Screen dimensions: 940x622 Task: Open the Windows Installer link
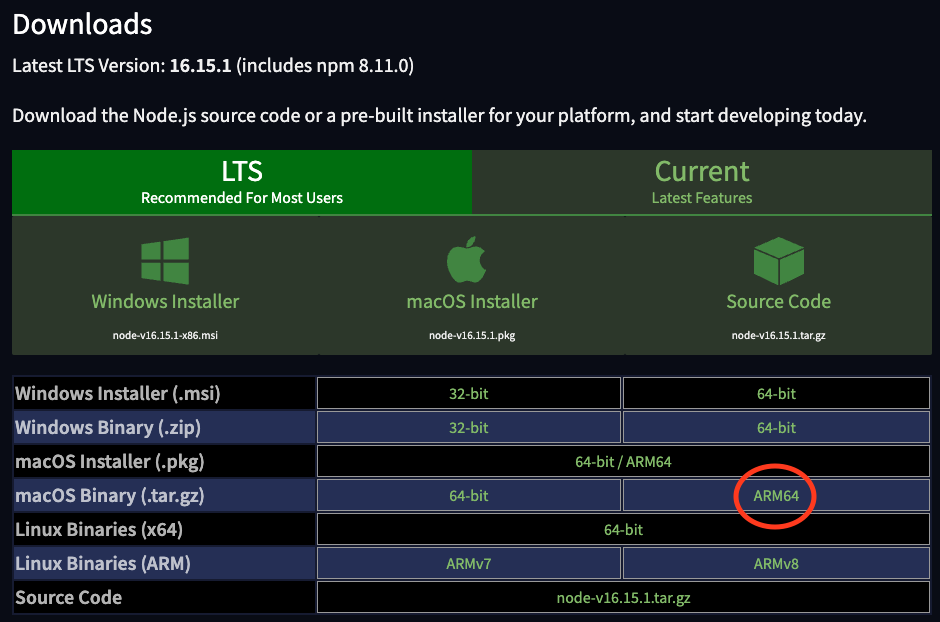(165, 301)
